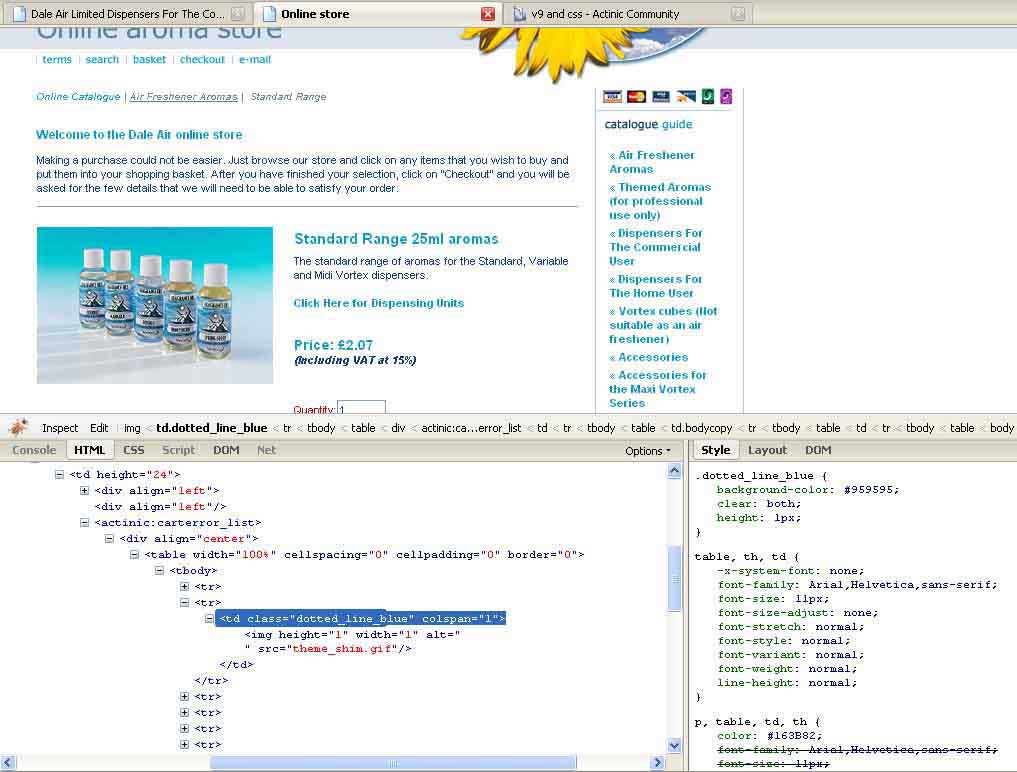Click the Visa card icon
1017x772 pixels.
(x=612, y=97)
